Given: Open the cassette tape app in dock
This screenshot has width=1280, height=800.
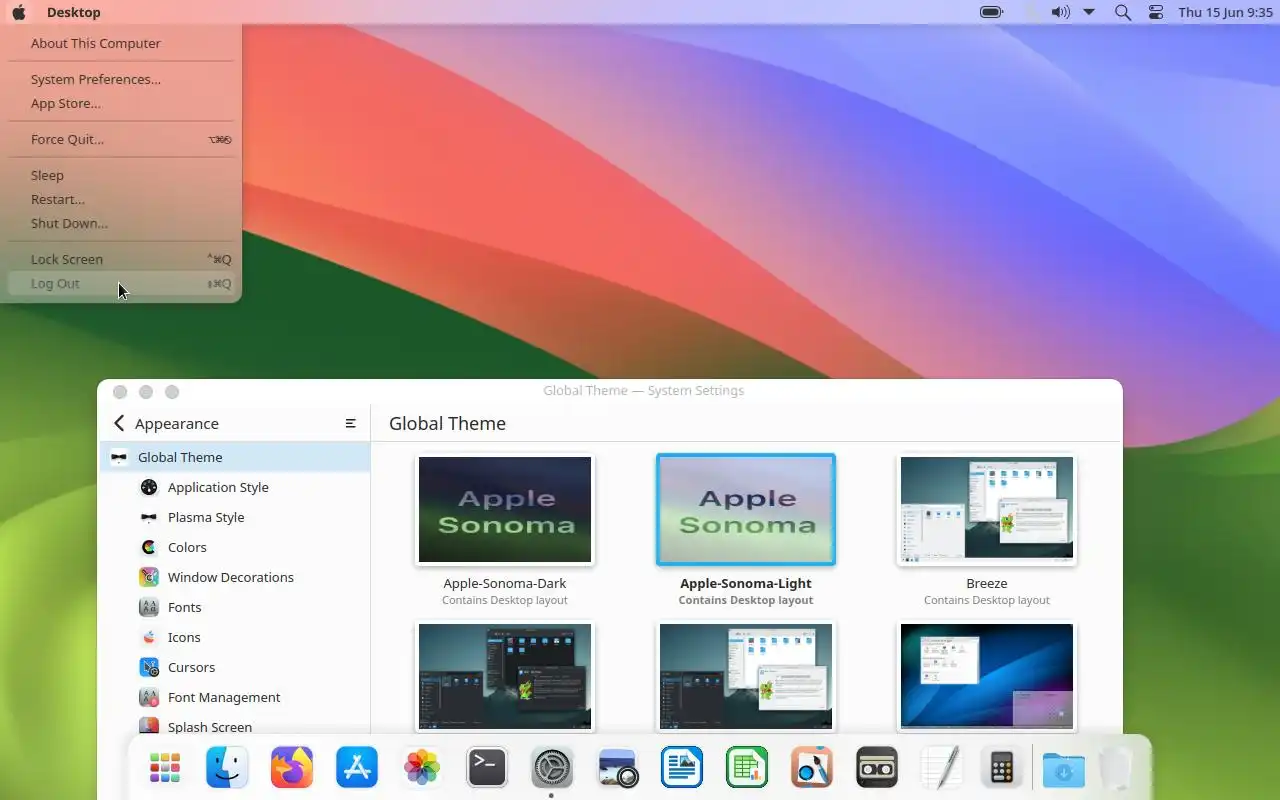Looking at the screenshot, I should click(x=877, y=768).
